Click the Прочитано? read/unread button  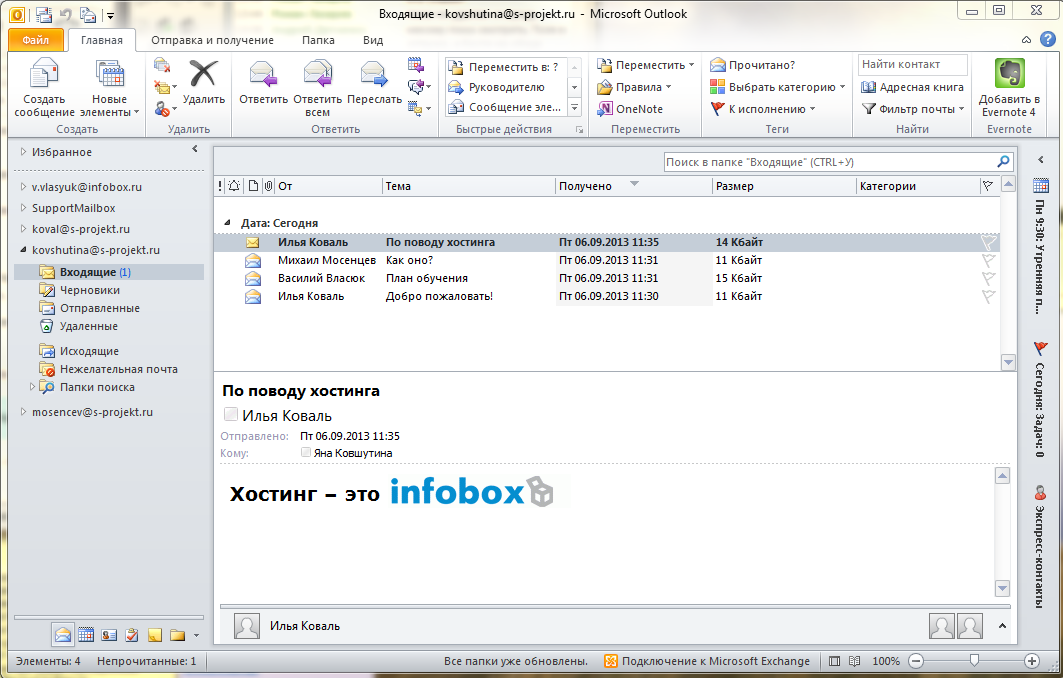(753, 65)
